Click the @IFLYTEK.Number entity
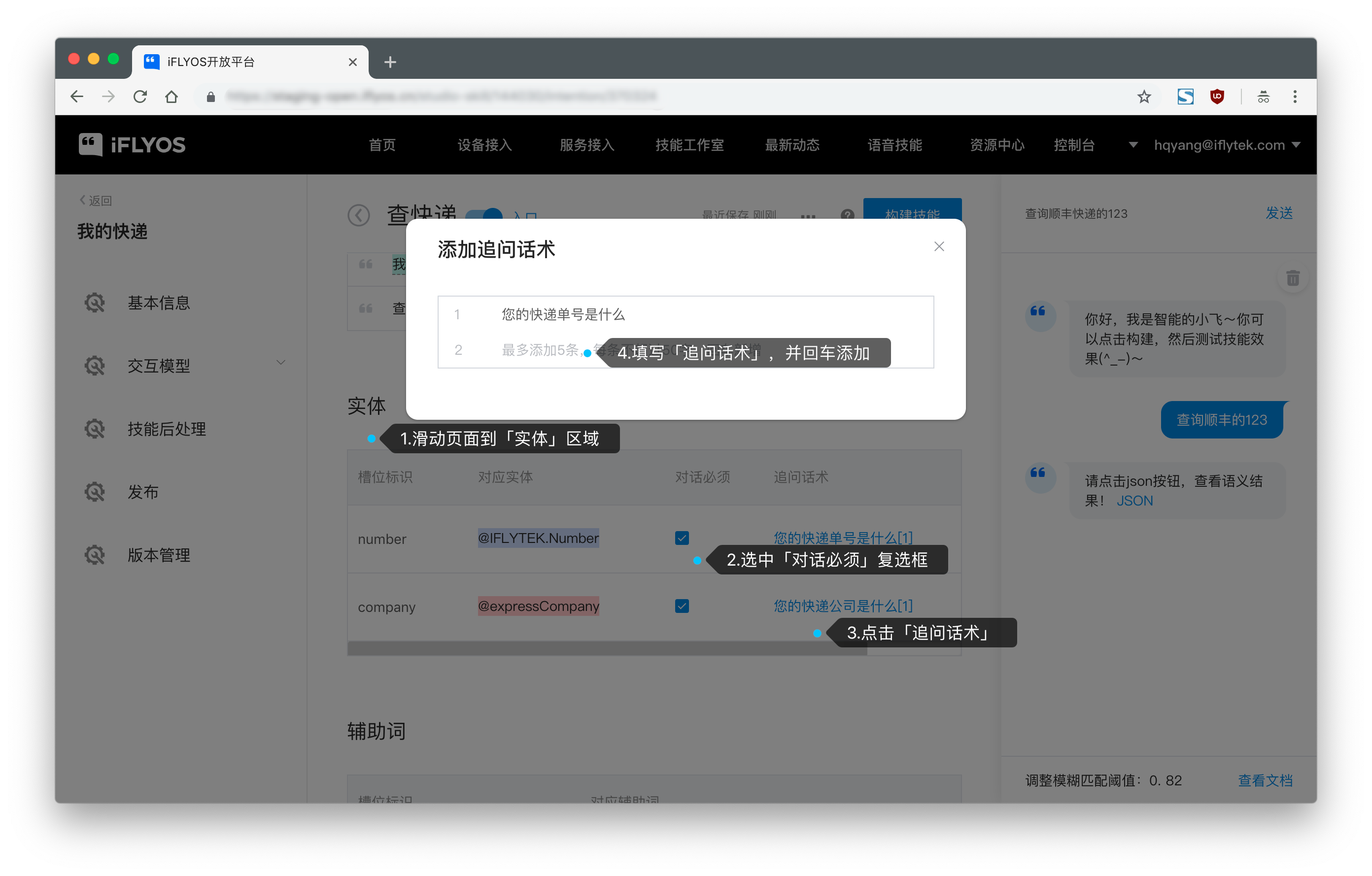1372x876 pixels. [538, 538]
